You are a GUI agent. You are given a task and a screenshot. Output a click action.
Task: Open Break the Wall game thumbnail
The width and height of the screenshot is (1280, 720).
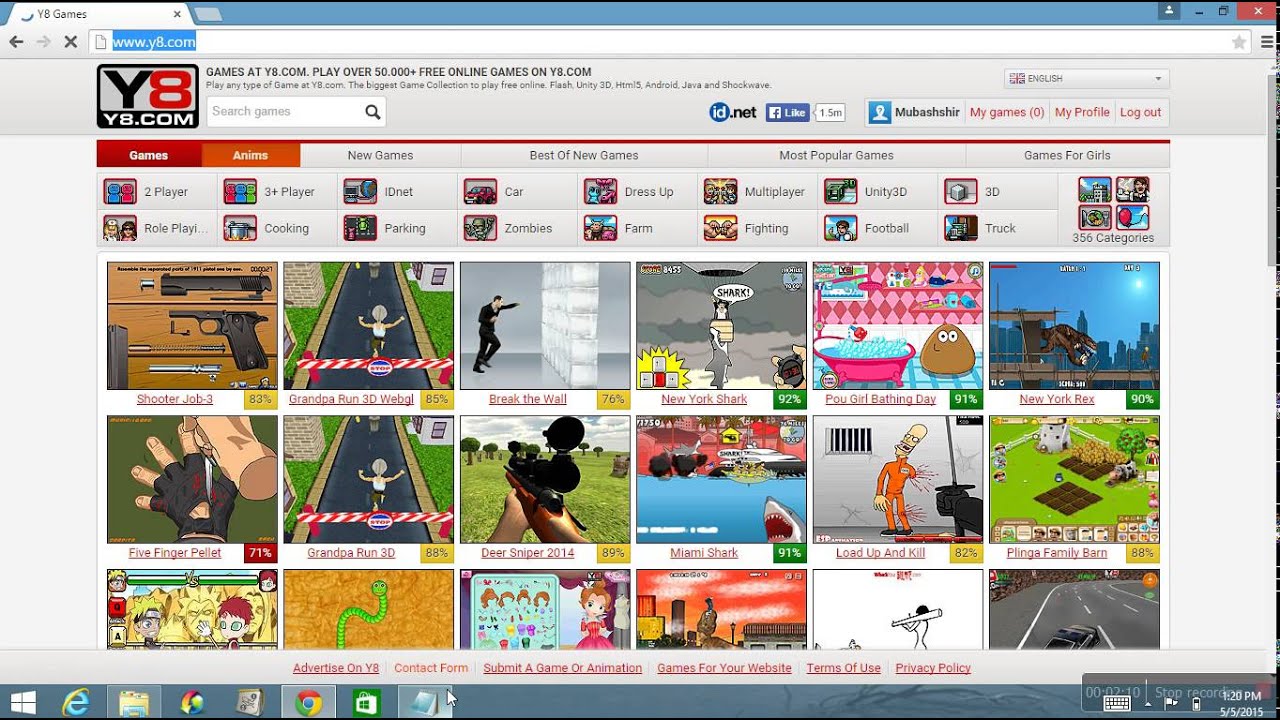(545, 326)
